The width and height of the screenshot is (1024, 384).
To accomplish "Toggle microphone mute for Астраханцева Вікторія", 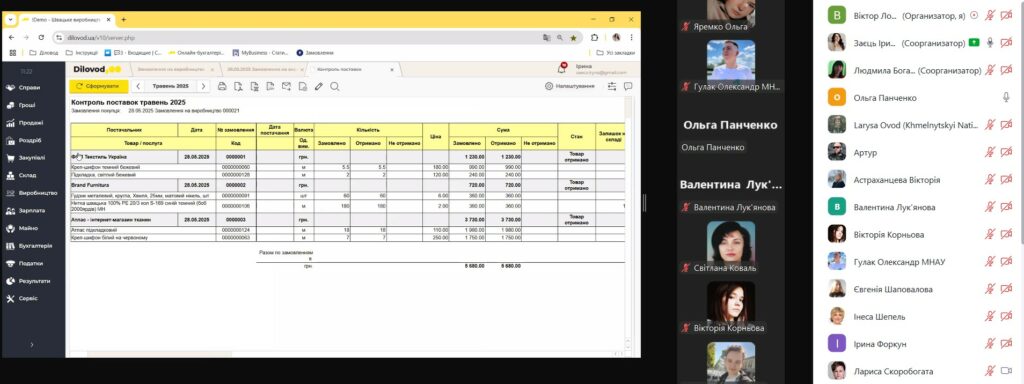I will coord(990,180).
